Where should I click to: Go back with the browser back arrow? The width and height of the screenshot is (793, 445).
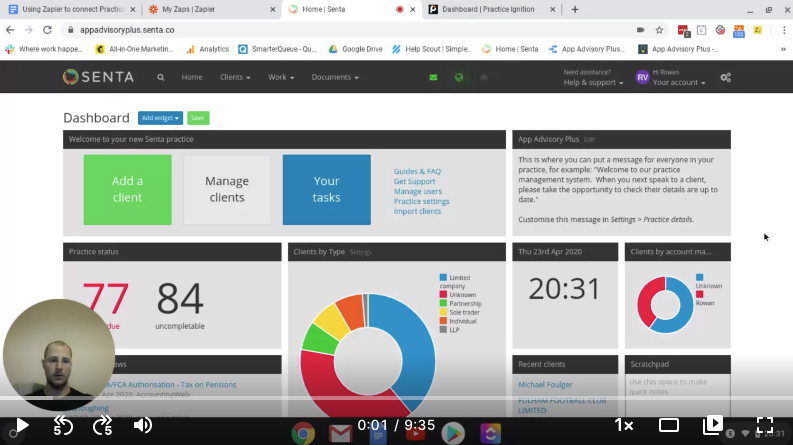[x=10, y=30]
